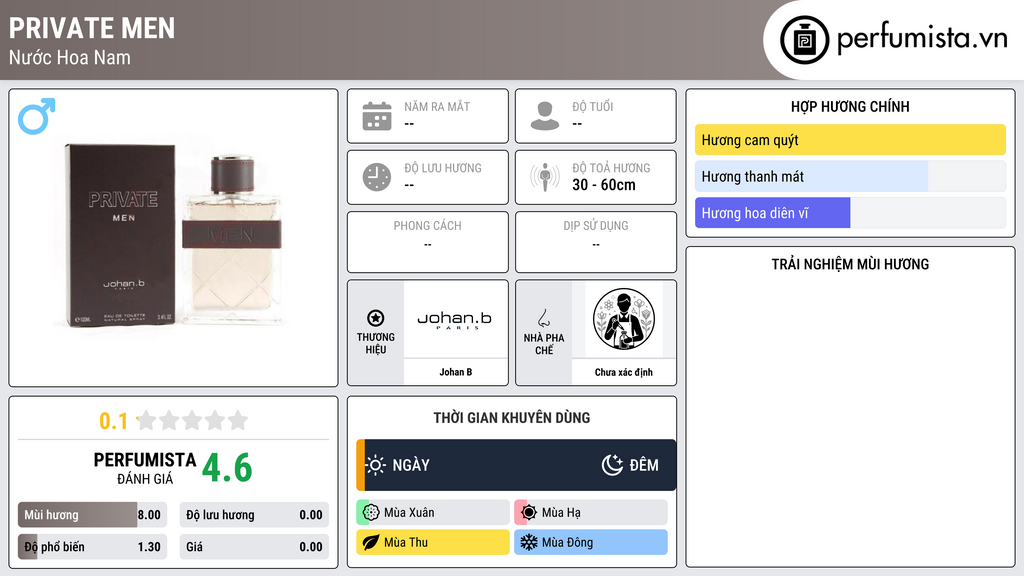Click the Độ lưu hương 0.00 rating bar
The height and width of the screenshot is (576, 1024).
click(x=254, y=515)
